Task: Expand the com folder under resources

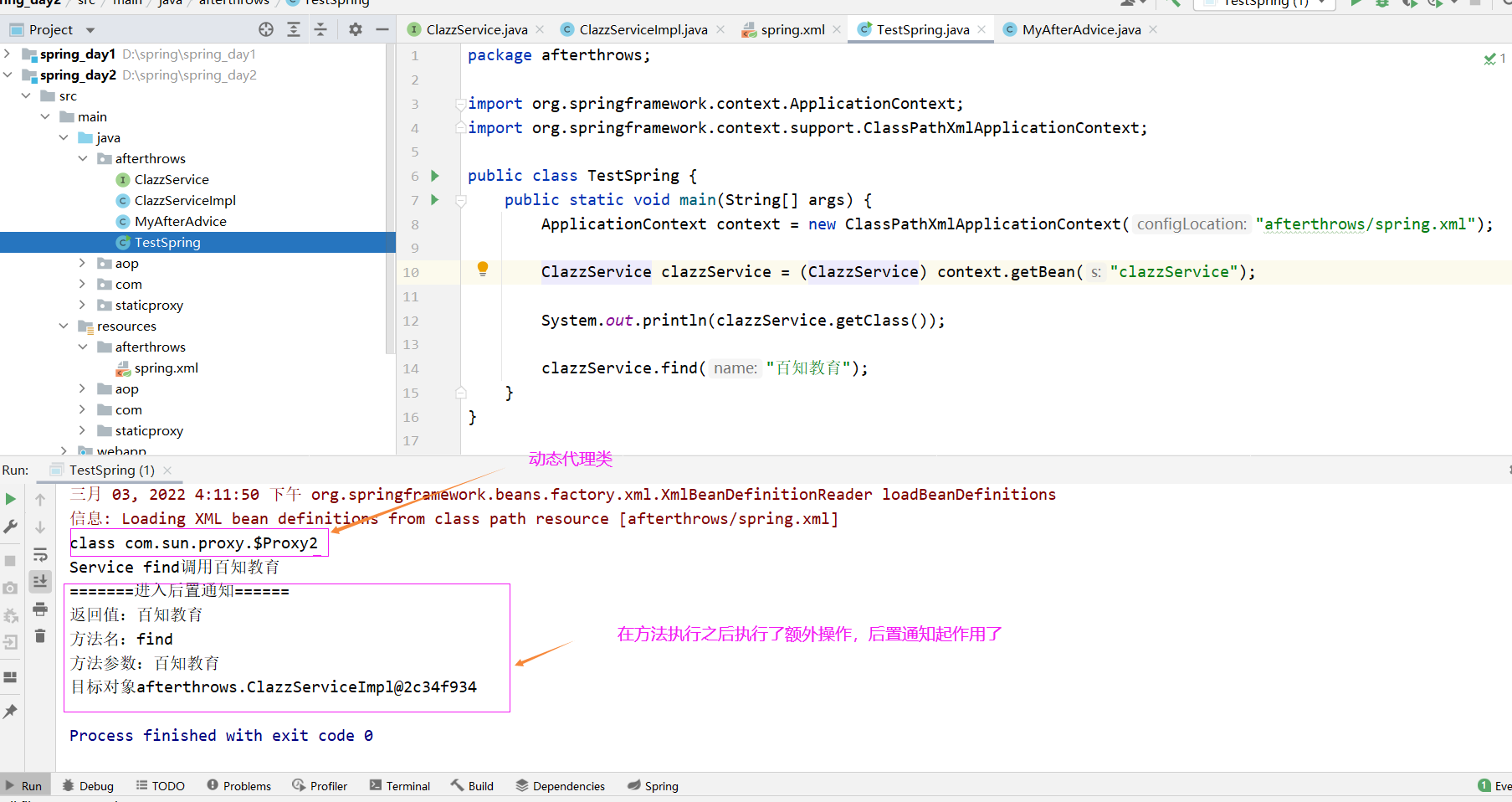Action: [x=82, y=409]
